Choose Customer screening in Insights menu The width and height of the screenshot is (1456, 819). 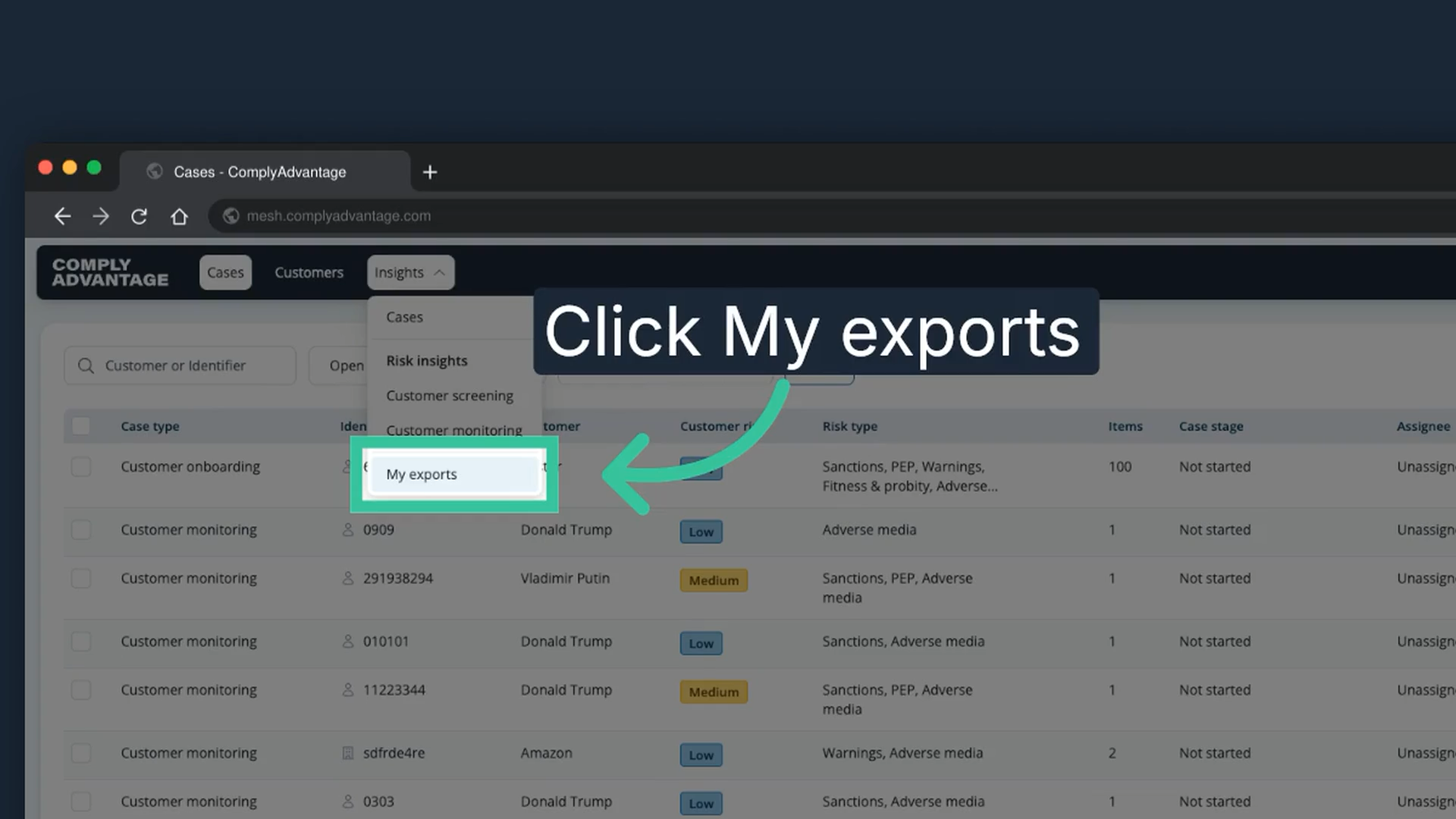click(x=450, y=396)
